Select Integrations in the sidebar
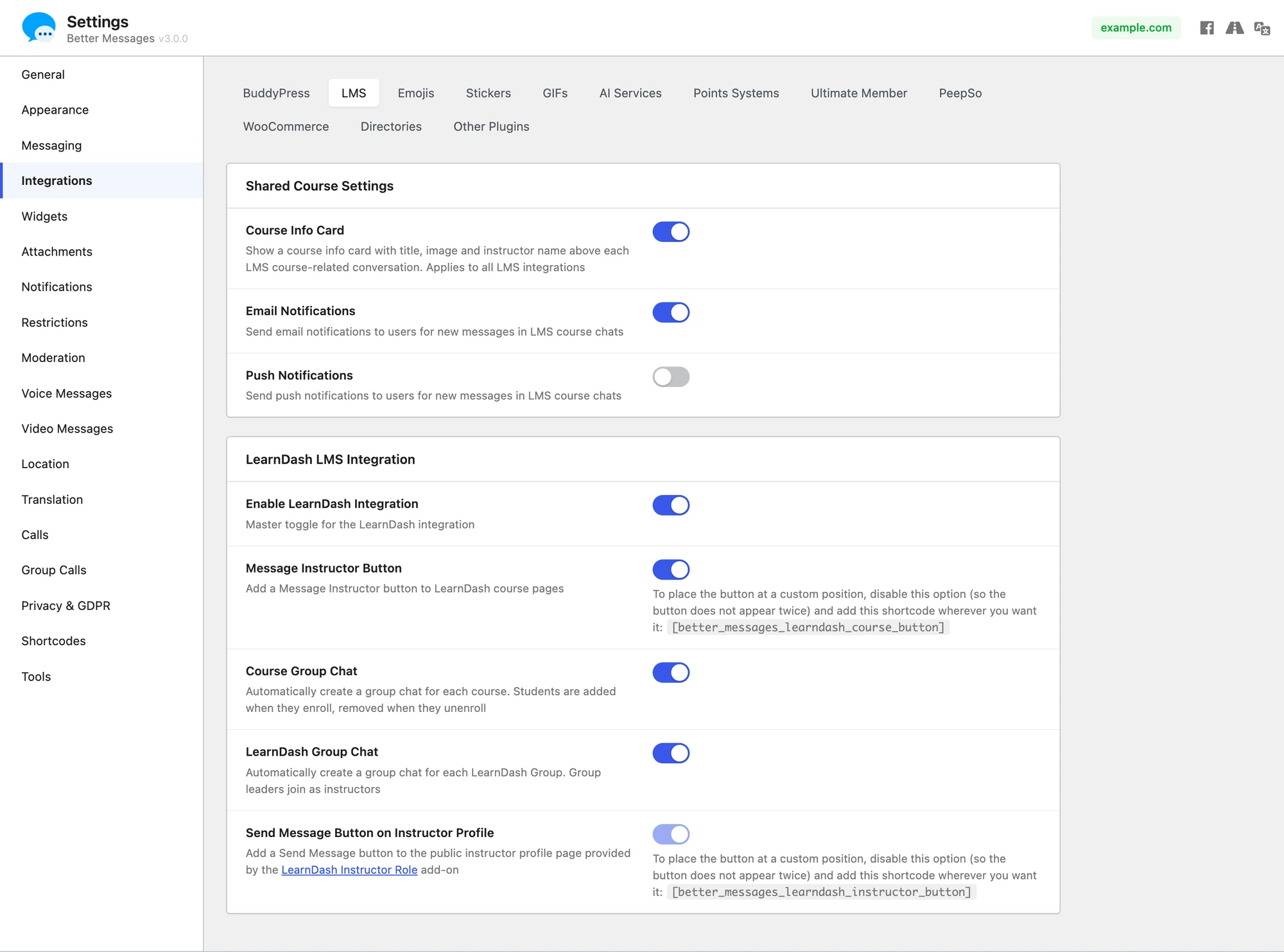The width and height of the screenshot is (1284, 952). pyautogui.click(x=101, y=180)
